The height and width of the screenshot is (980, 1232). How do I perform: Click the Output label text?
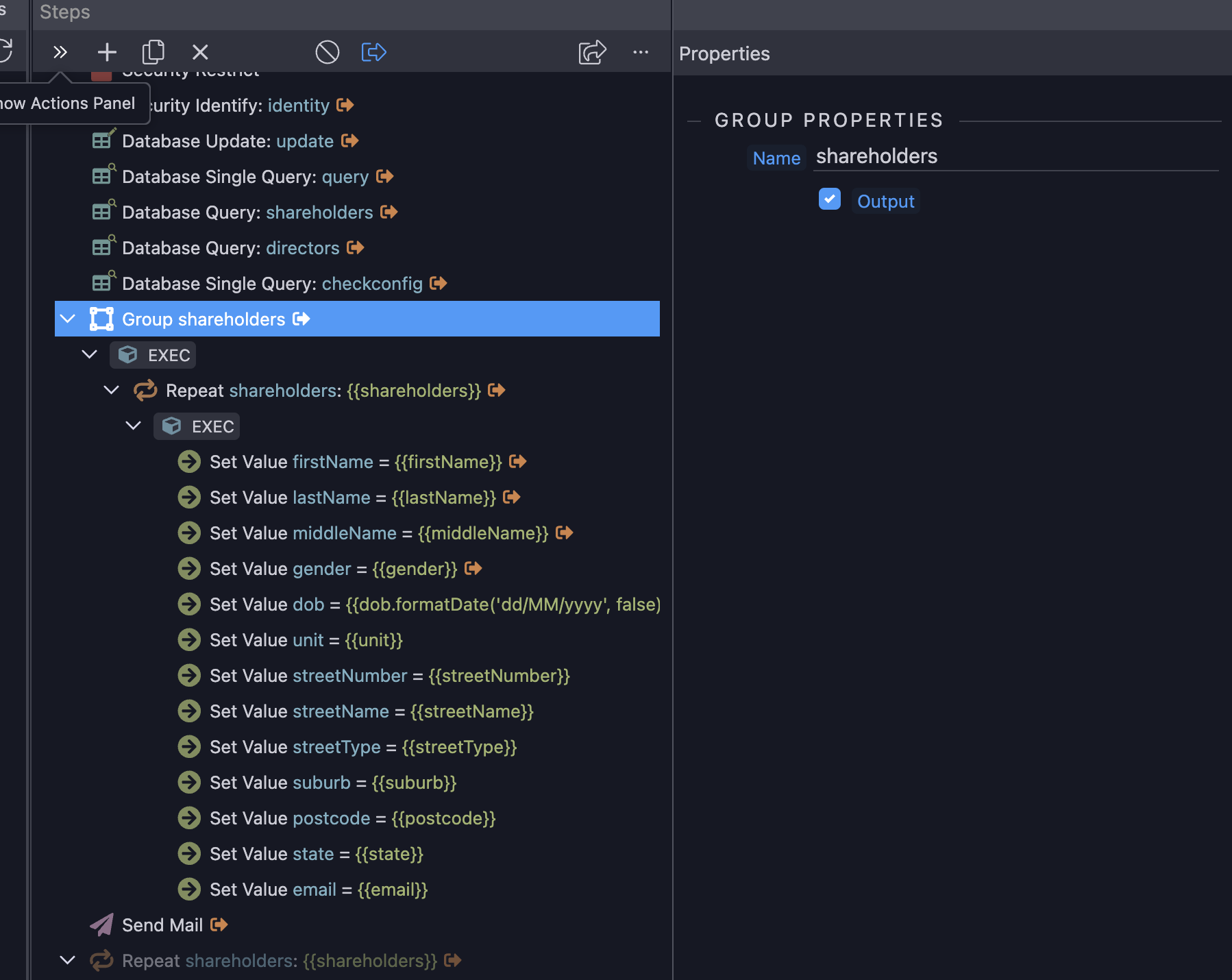pyautogui.click(x=885, y=201)
